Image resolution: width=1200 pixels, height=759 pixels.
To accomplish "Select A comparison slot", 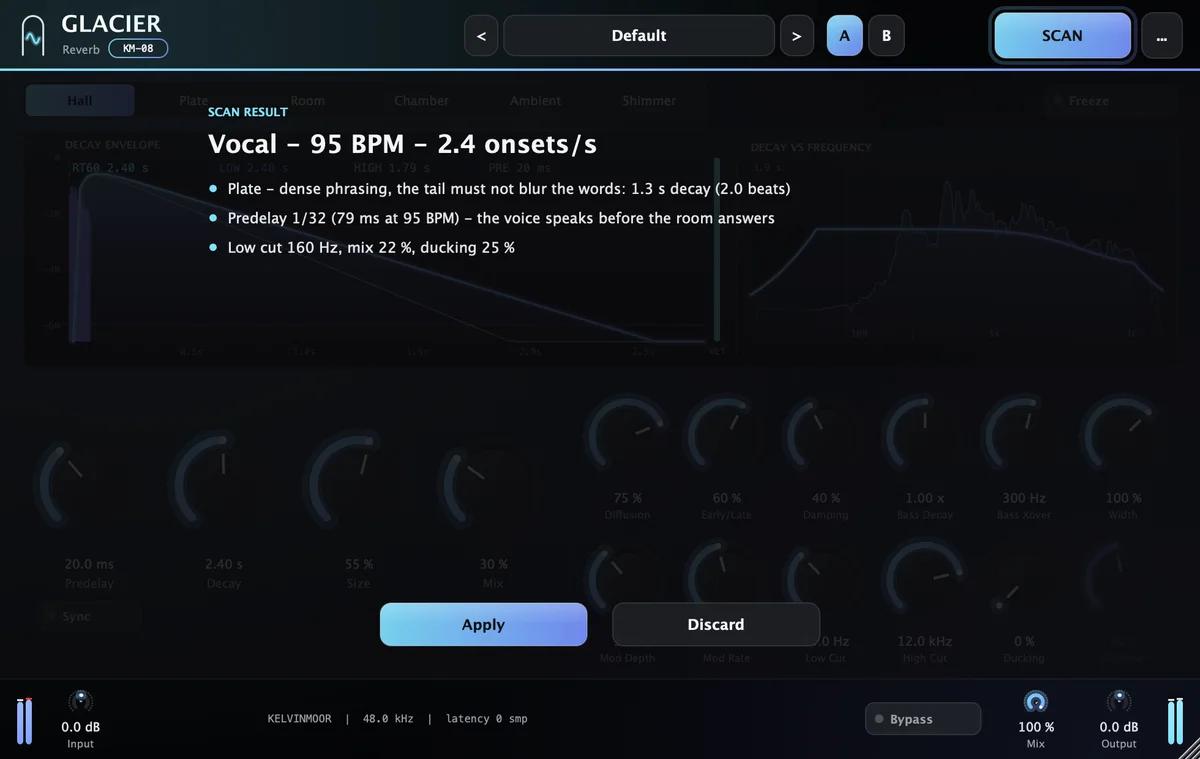I will click(x=844, y=36).
